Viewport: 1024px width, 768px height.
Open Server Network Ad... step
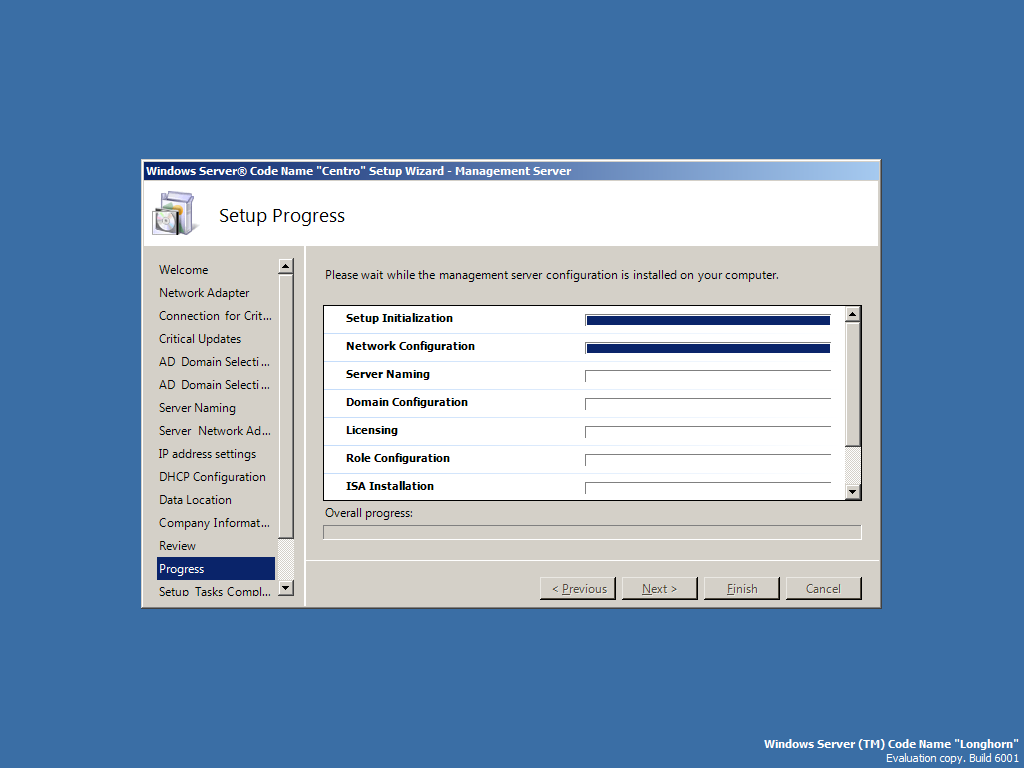pyautogui.click(x=214, y=430)
